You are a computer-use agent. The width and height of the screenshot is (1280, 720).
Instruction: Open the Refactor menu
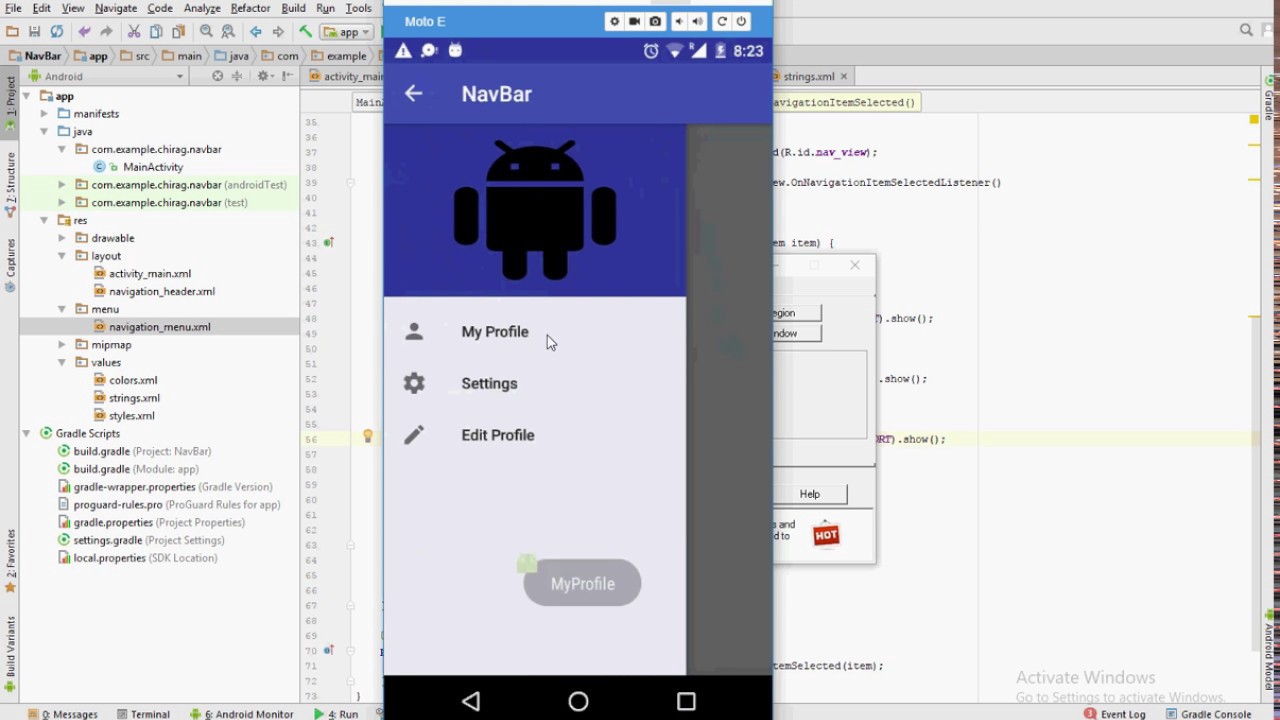point(250,7)
